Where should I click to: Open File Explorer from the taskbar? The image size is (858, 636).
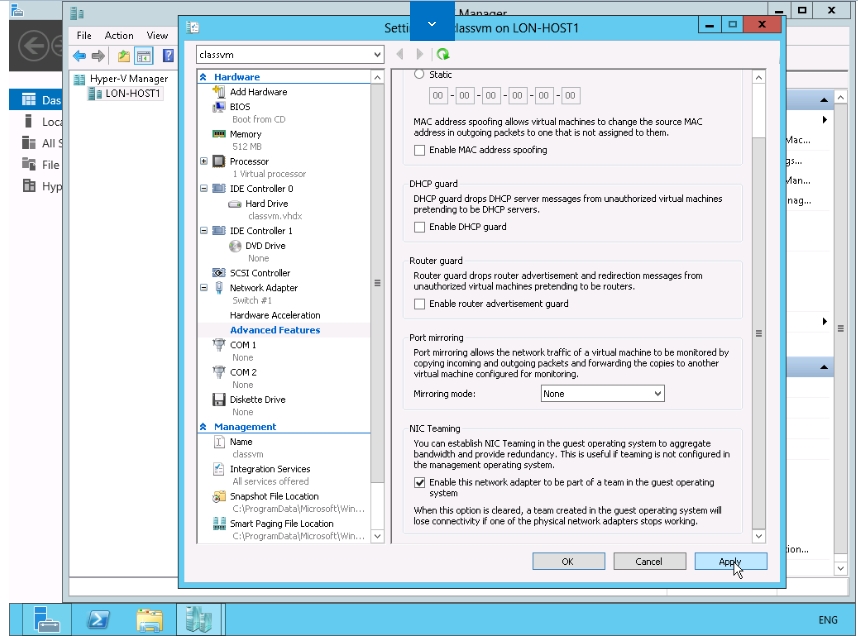[x=149, y=620]
